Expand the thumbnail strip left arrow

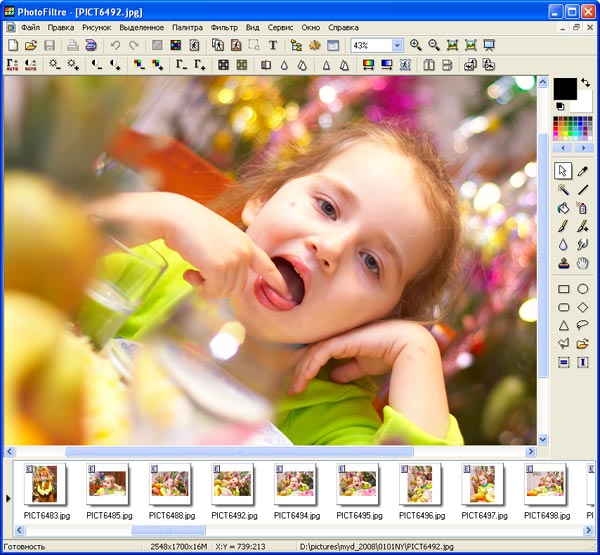pos(9,497)
